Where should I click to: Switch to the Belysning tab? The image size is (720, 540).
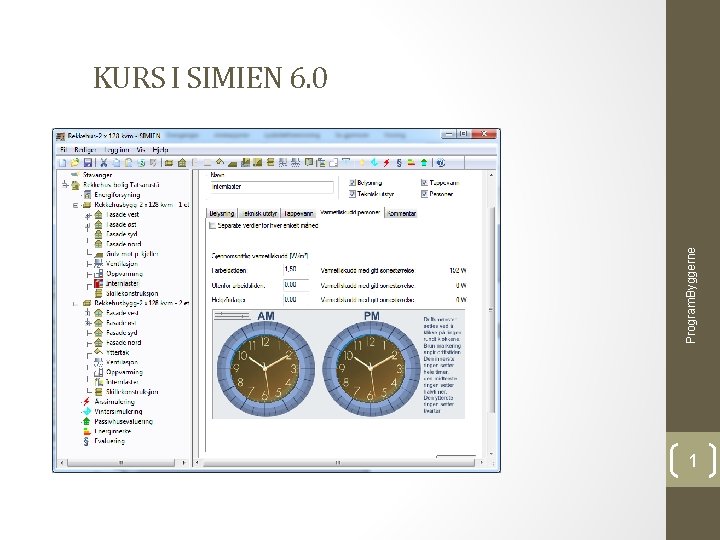click(x=222, y=214)
